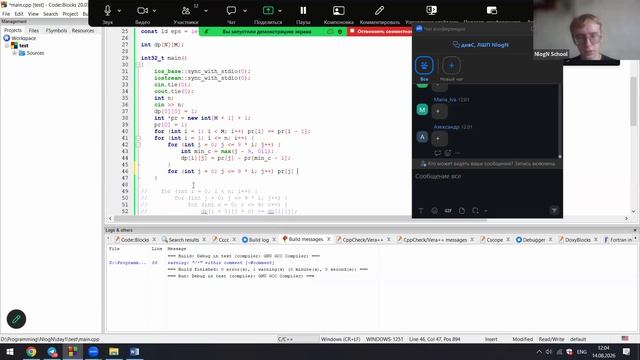Image resolution: width=640 pixels, height=360 pixels.
Task: Expand the Sources folder node
Action: [15, 53]
